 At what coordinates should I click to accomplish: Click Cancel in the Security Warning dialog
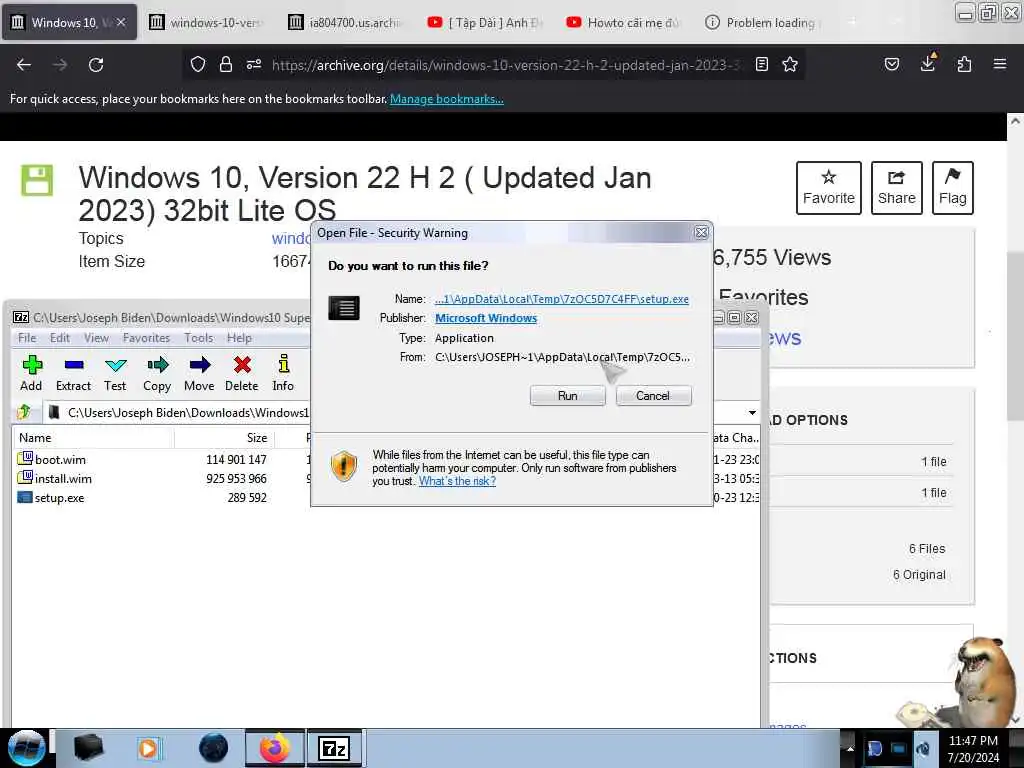pos(653,396)
